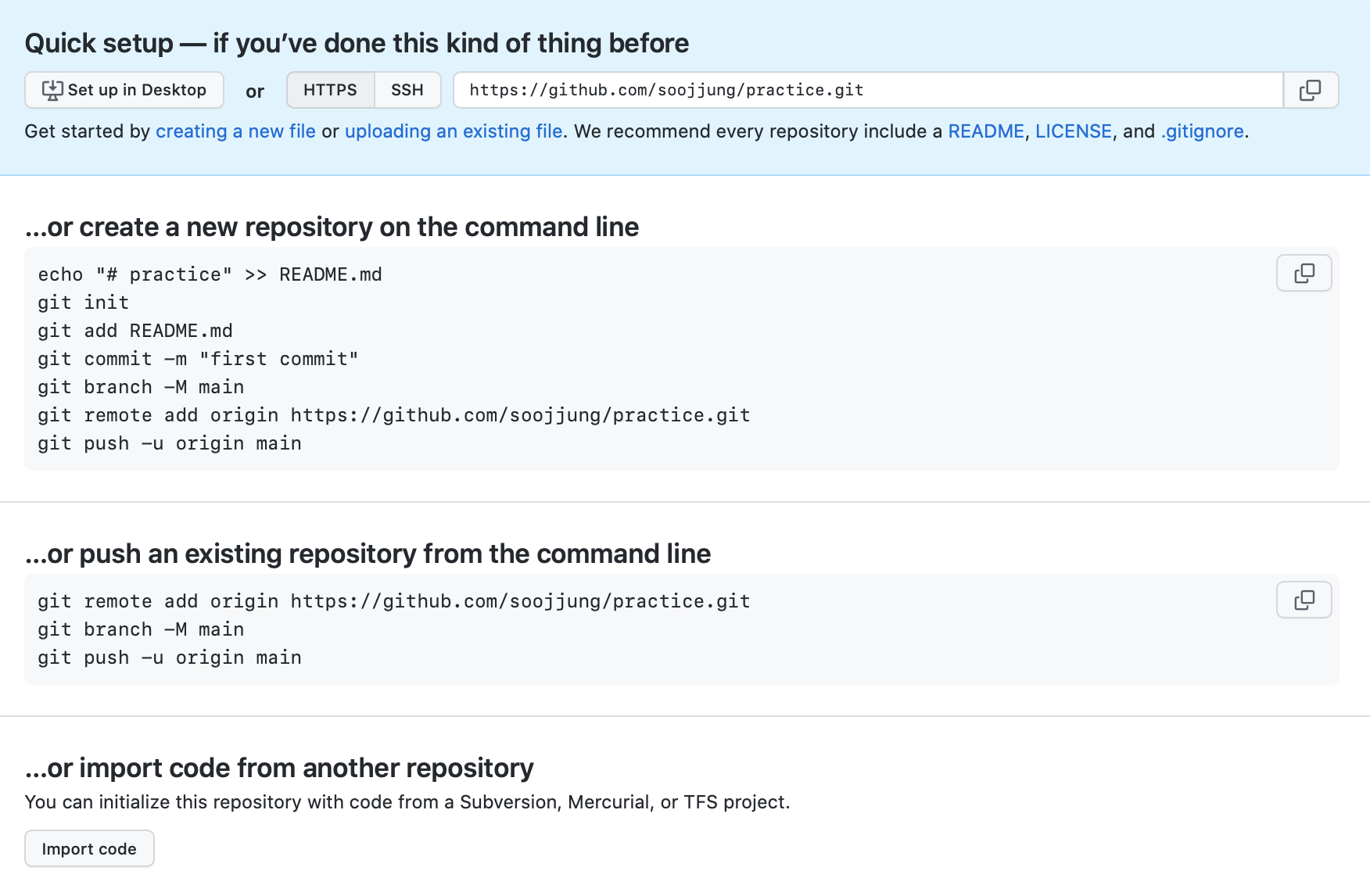Click the desktop download icon on Set up in Desktop
Screen dimensions: 1370x896
pyautogui.click(x=51, y=89)
